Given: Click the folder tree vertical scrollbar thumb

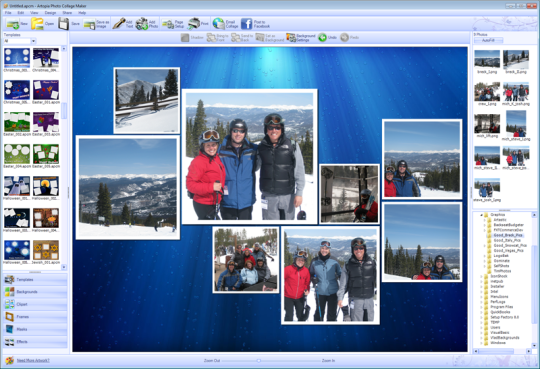Looking at the screenshot, I should tap(534, 284).
